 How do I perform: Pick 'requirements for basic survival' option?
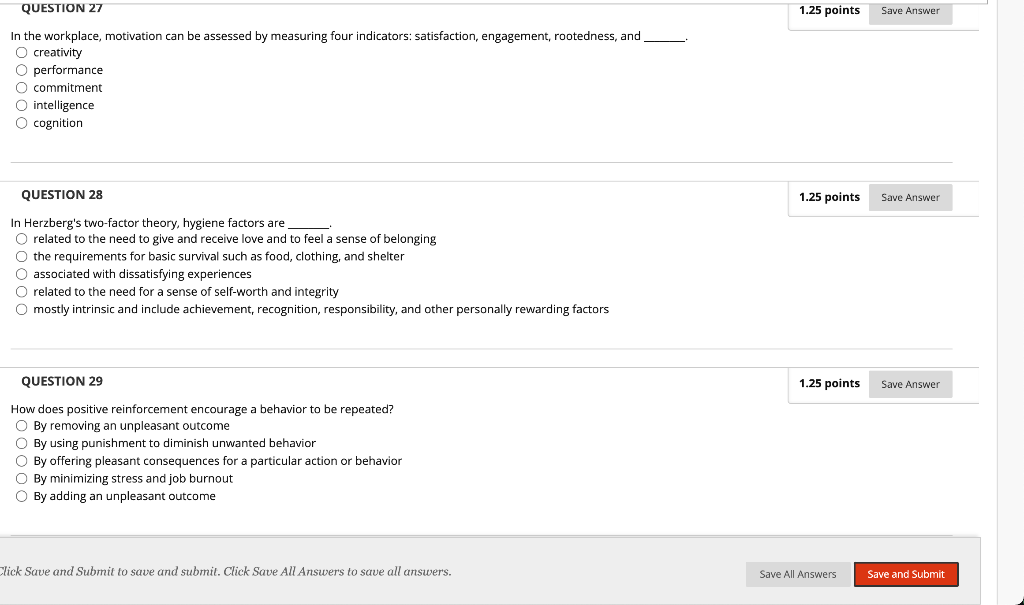(x=21, y=257)
